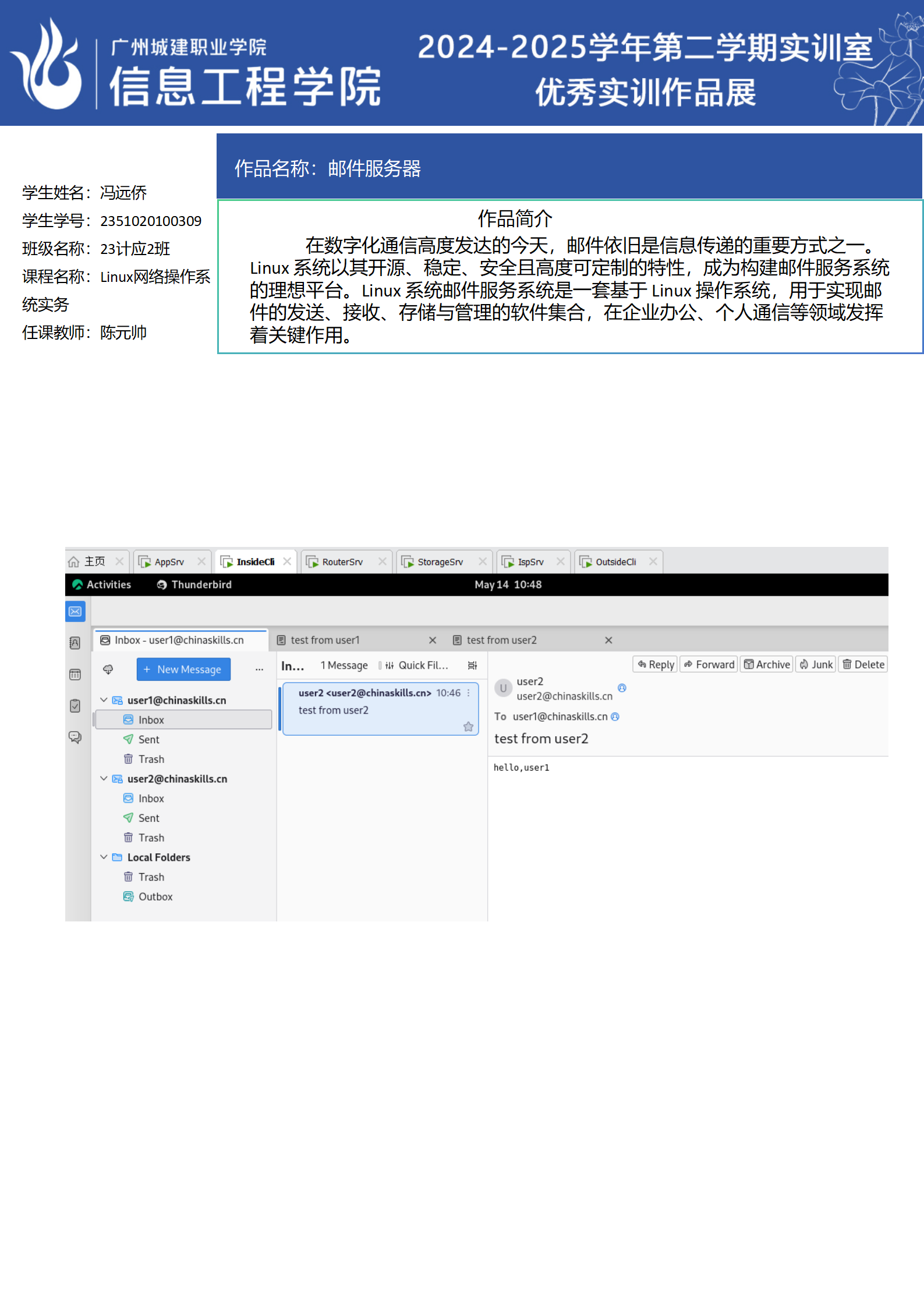Switch to the OutsideCli VM tab
This screenshot has height=1307, width=924.
(615, 562)
